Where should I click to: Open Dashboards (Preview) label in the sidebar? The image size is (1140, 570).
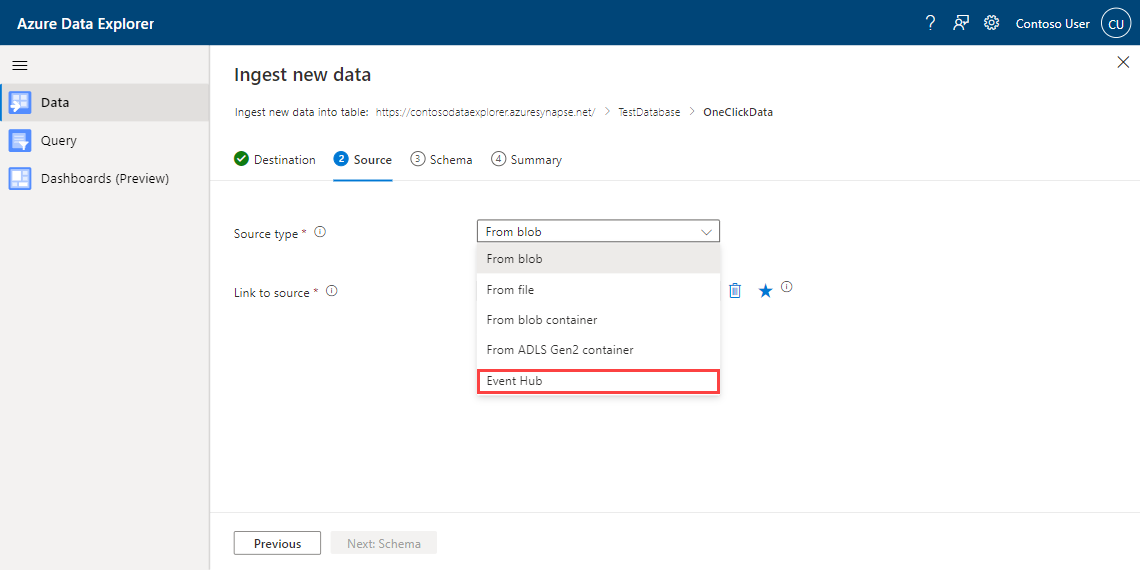(x=105, y=178)
